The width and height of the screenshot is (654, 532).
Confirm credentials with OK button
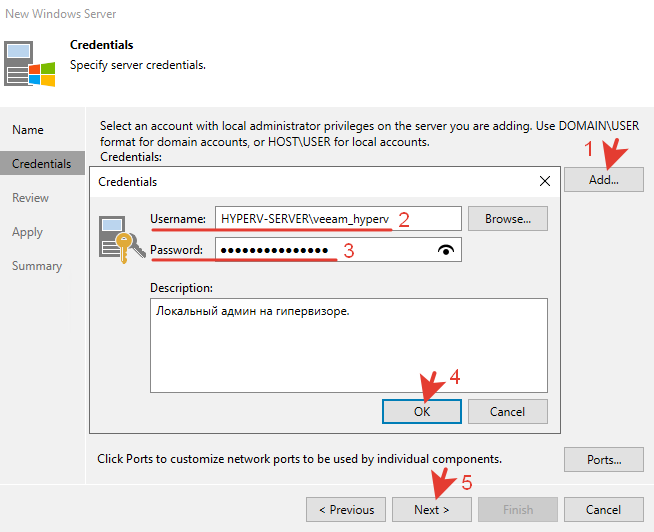(x=422, y=411)
